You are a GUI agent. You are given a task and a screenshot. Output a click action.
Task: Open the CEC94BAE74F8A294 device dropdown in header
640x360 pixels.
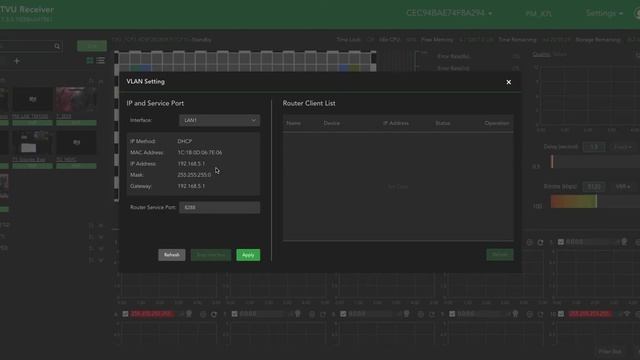(449, 13)
